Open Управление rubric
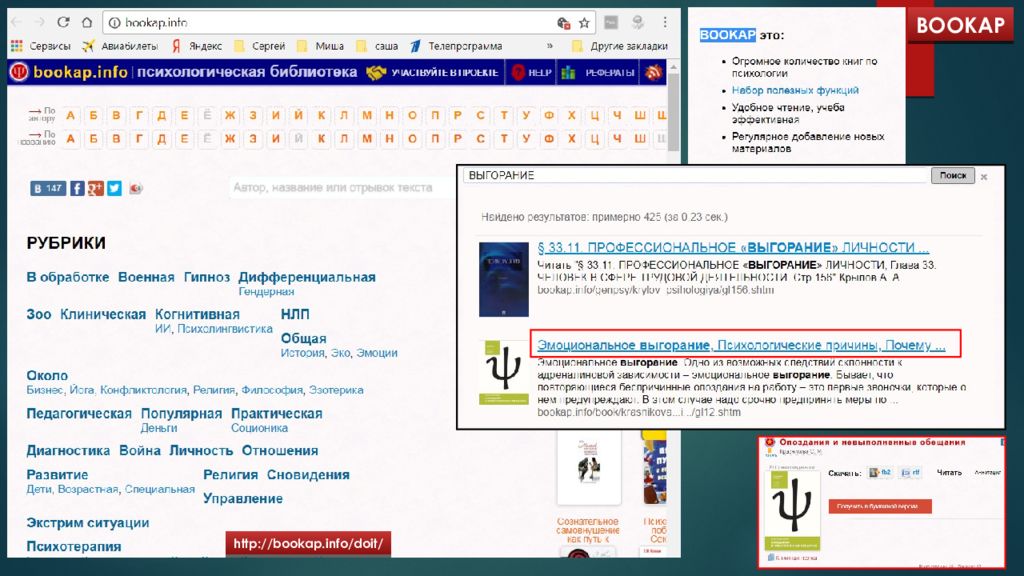 pos(243,498)
